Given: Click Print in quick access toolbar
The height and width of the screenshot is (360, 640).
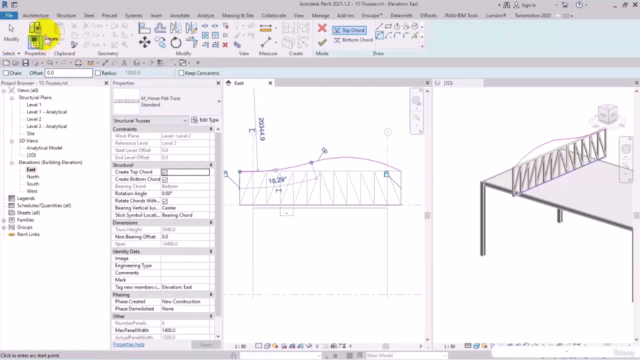Looking at the screenshot, I should 78,63.
